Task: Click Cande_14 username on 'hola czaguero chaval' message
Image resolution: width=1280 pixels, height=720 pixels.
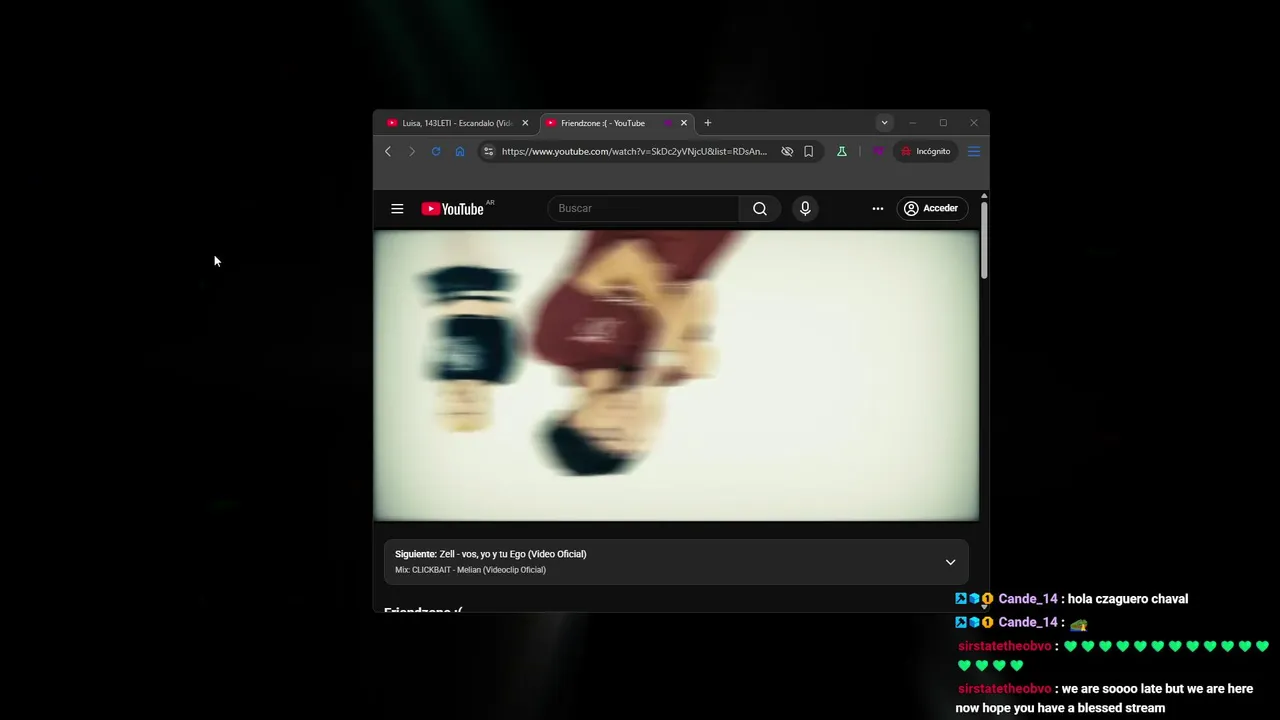Action: point(1028,599)
